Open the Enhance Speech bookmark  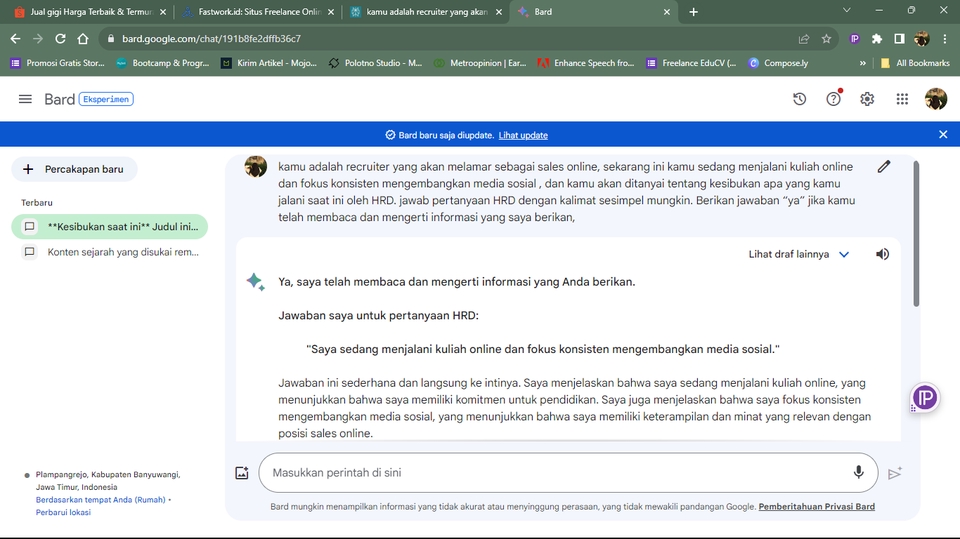pyautogui.click(x=586, y=63)
